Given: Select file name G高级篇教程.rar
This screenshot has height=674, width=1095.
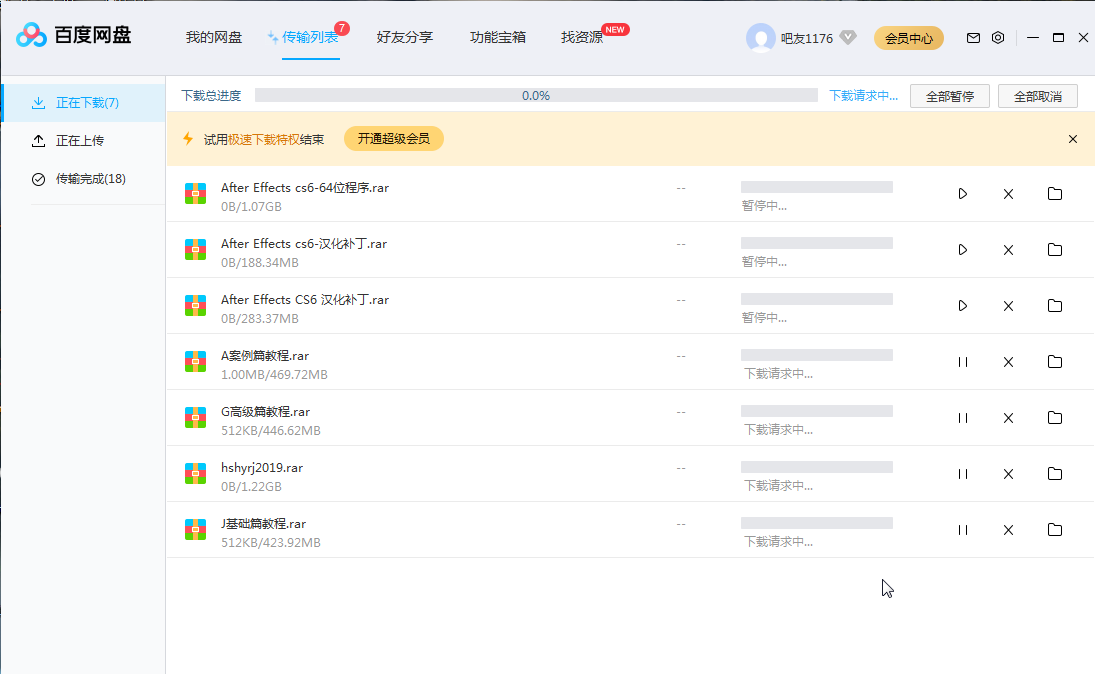Looking at the screenshot, I should coord(265,411).
